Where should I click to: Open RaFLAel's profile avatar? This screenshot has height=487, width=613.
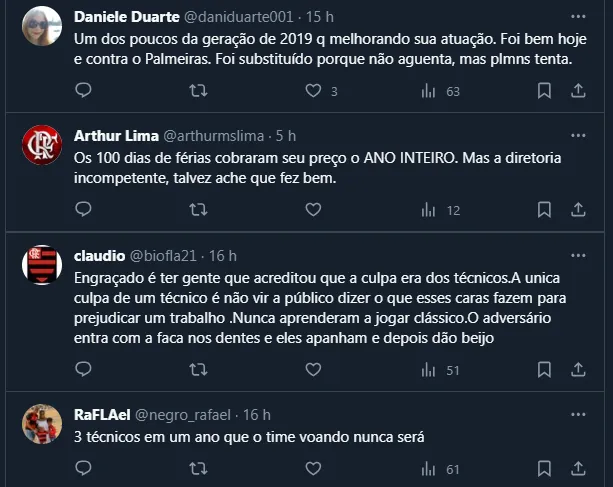[x=42, y=424]
